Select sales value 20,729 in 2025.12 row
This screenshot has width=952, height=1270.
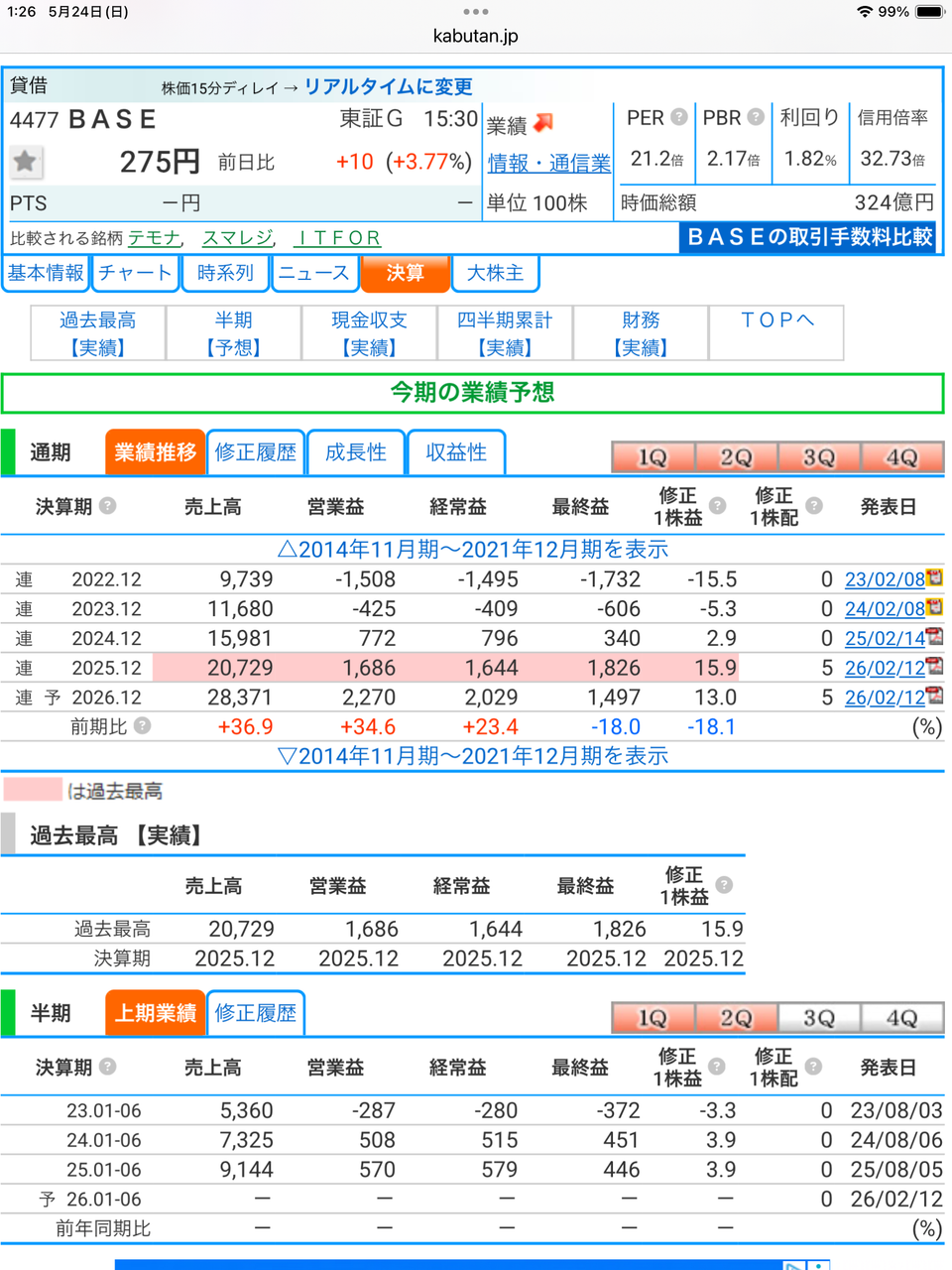(x=240, y=668)
